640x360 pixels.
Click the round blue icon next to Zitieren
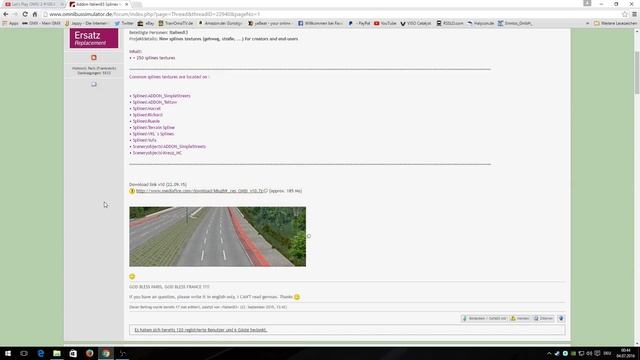(561, 318)
